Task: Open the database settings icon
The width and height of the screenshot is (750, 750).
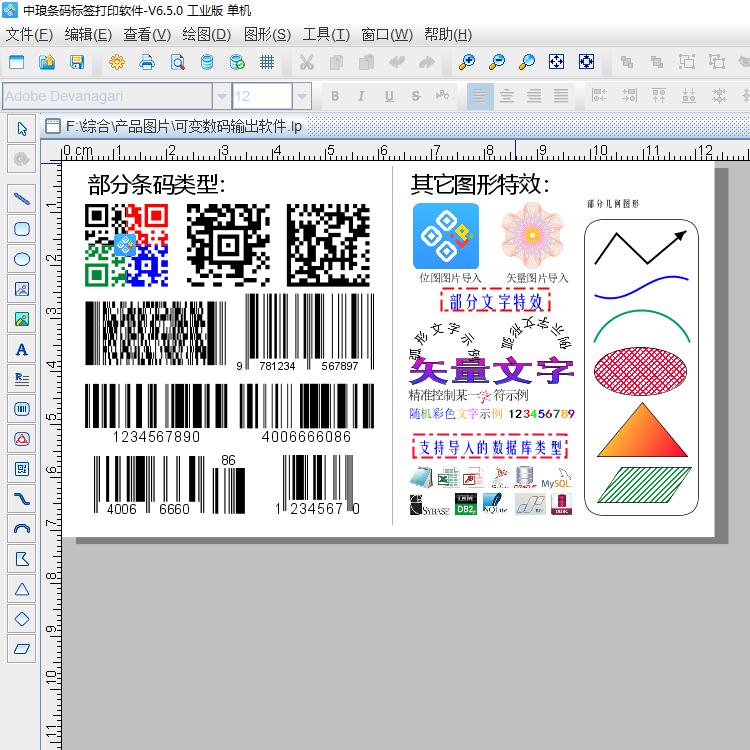Action: [207, 62]
